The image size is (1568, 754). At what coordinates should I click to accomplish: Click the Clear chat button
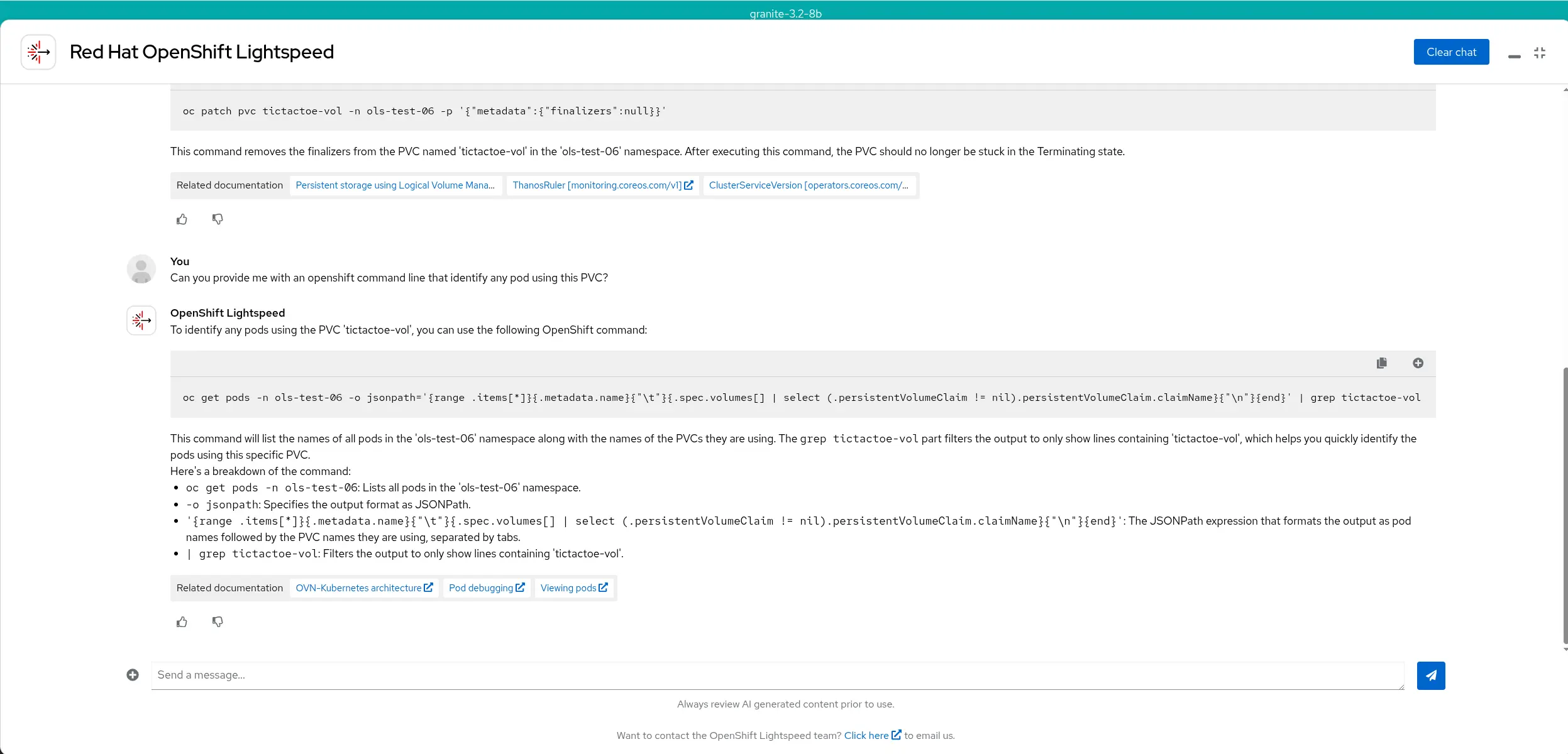pyautogui.click(x=1451, y=52)
